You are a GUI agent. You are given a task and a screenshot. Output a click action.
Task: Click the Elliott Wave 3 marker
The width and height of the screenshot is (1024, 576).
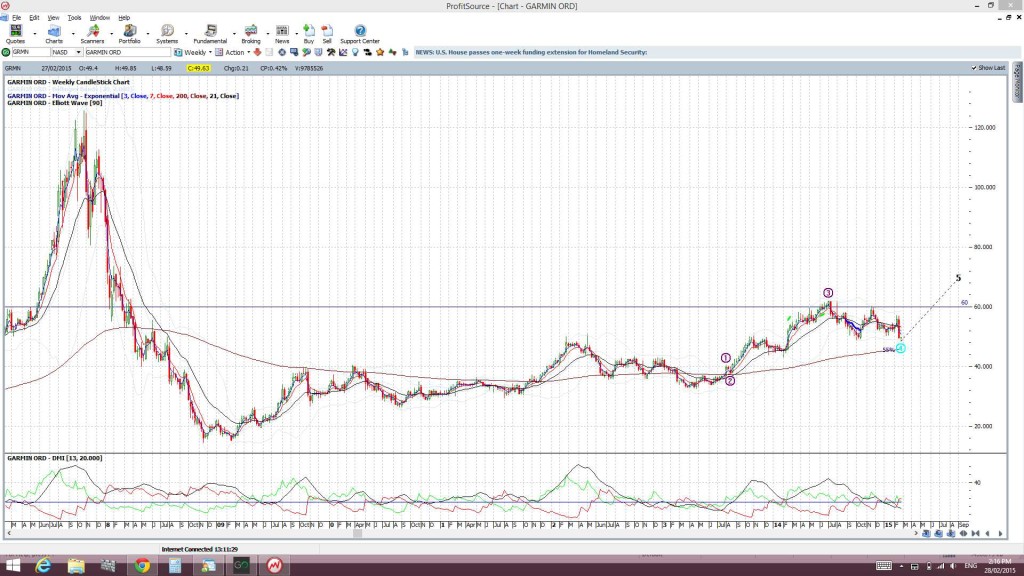pyautogui.click(x=827, y=293)
